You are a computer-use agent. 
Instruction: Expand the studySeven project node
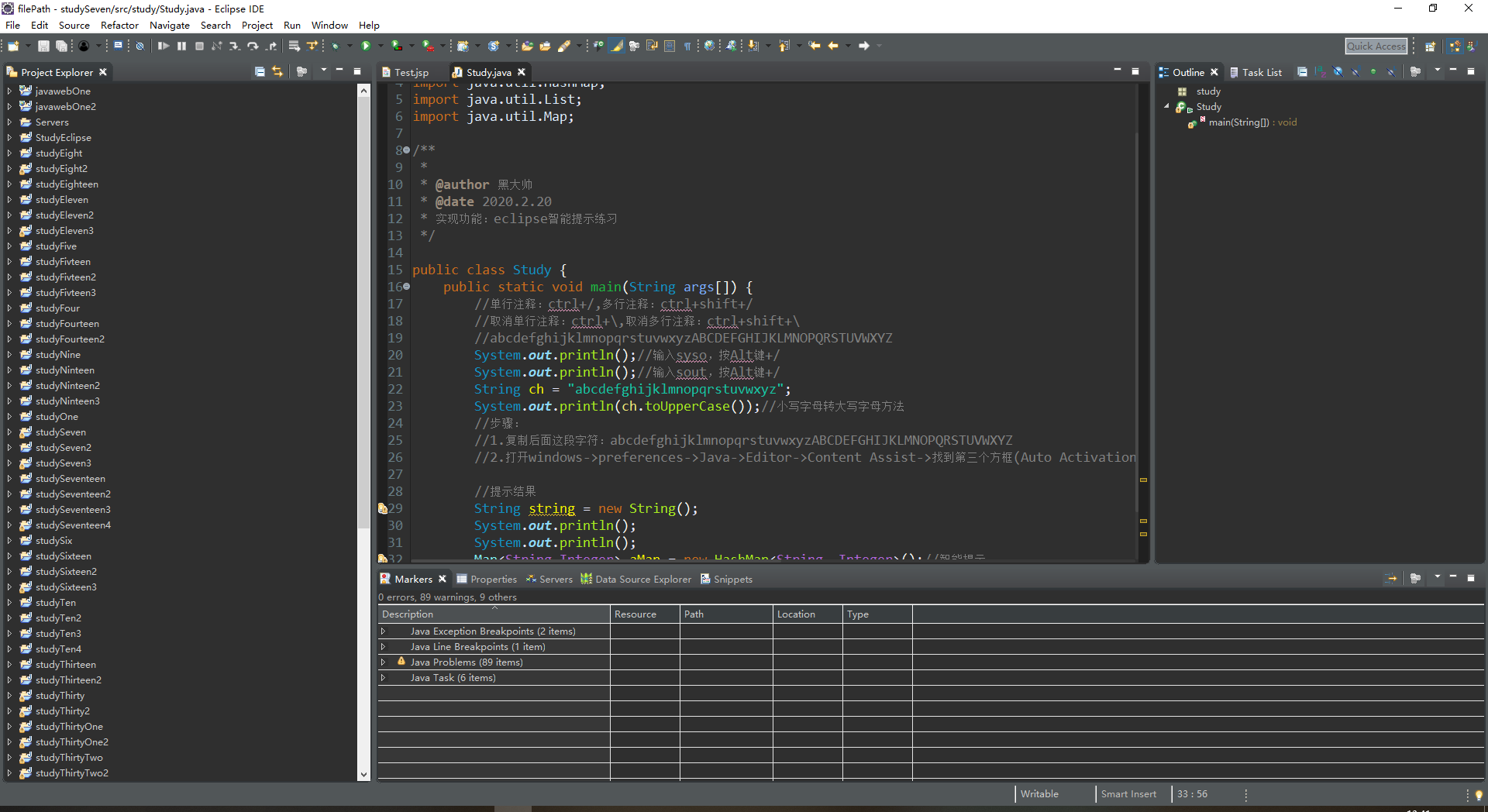tap(9, 432)
